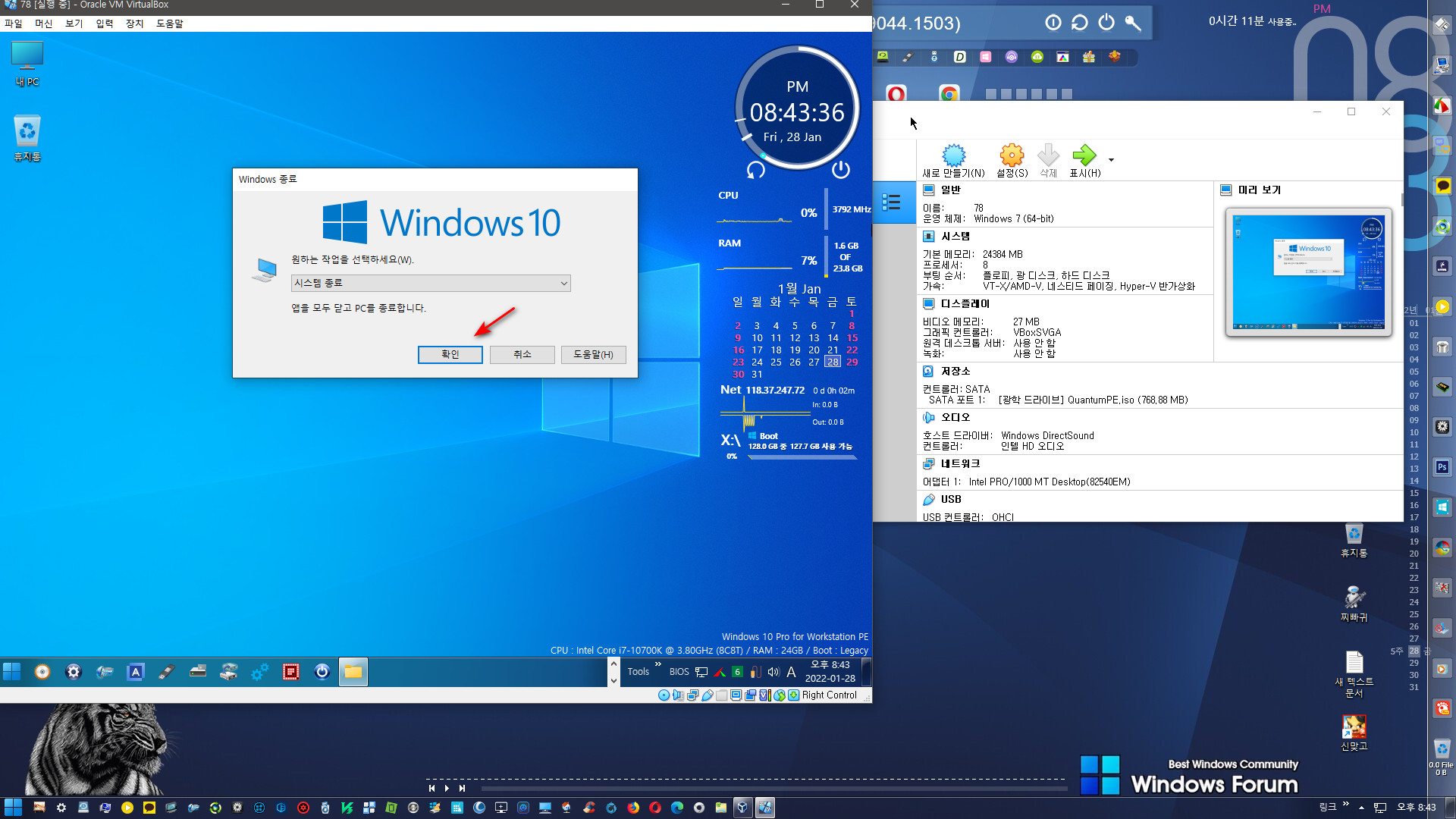Expand the Tools toolbar chevron in the guest taskbar
Viewport: 1456px width, 819px height.
[658, 665]
